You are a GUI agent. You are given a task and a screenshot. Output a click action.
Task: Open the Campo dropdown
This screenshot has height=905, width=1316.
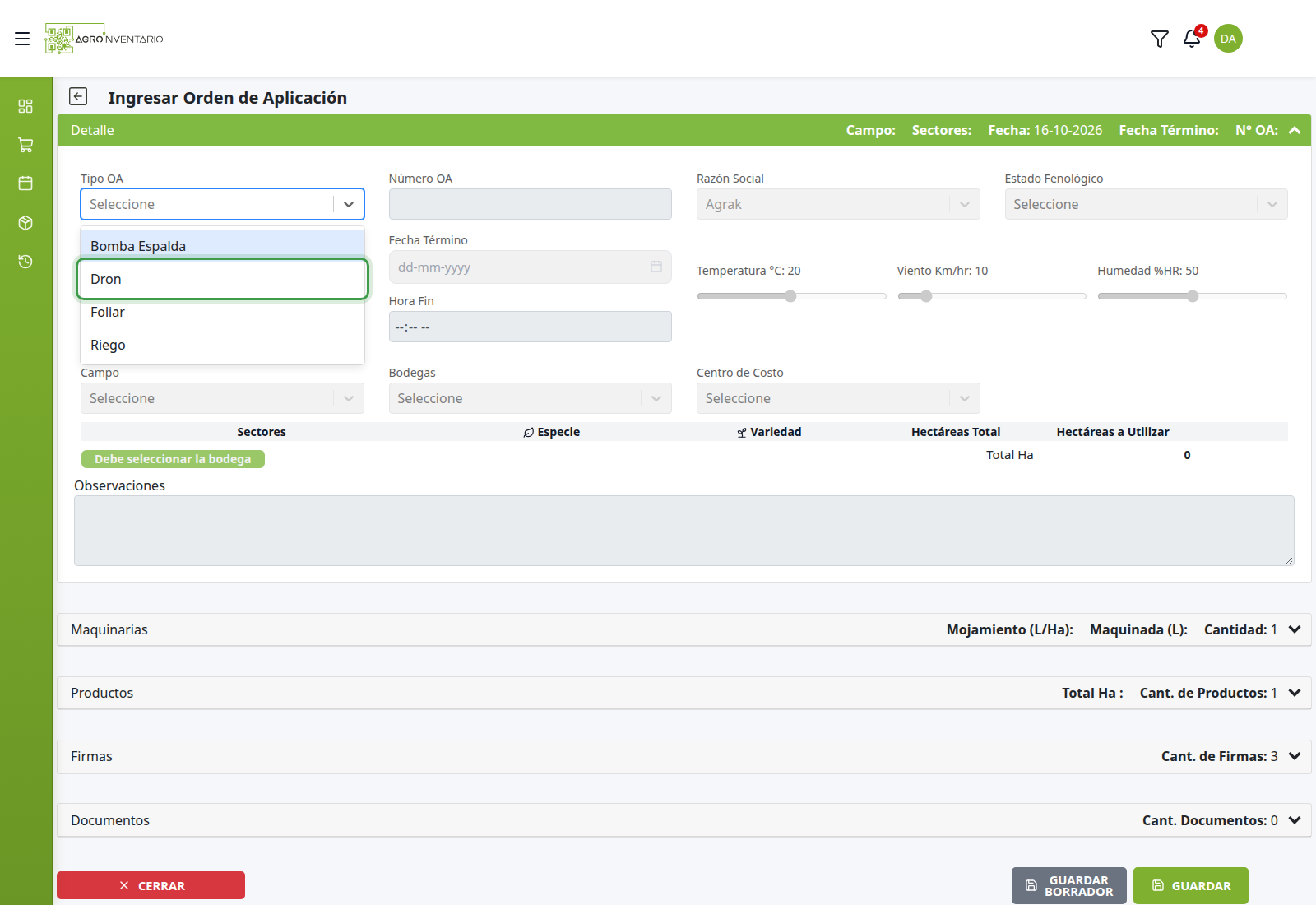[222, 398]
